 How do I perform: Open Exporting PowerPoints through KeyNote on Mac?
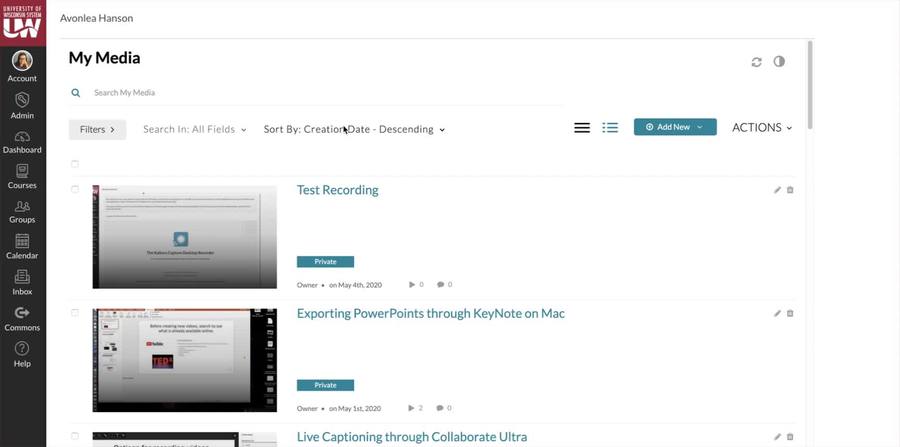click(430, 314)
